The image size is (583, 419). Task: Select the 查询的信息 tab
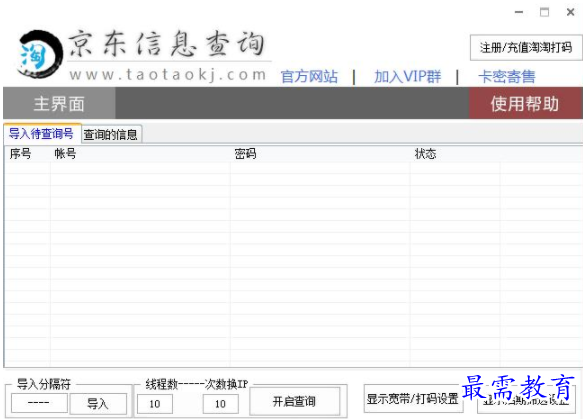tap(111, 134)
